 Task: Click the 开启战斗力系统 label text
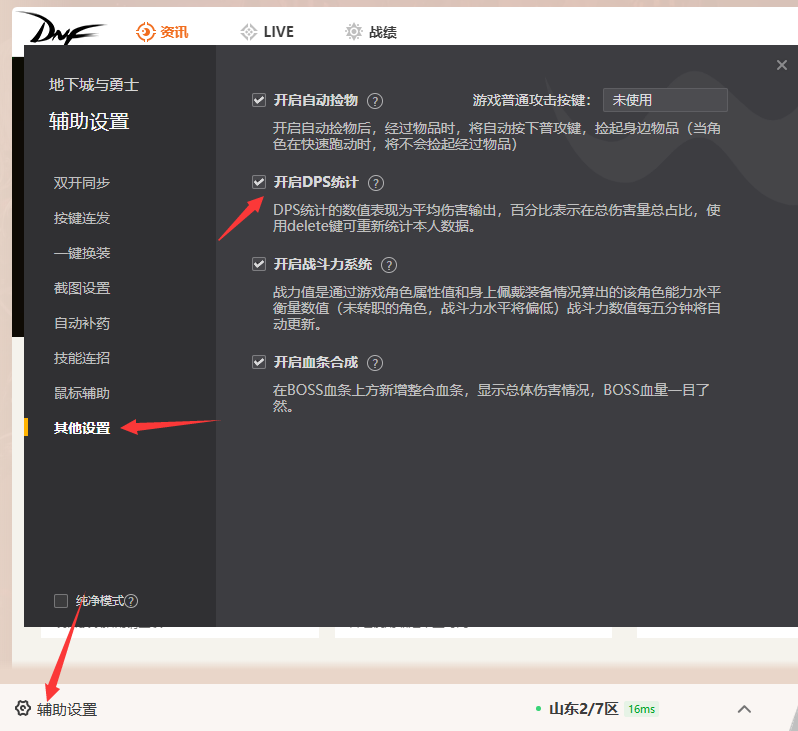coord(323,264)
